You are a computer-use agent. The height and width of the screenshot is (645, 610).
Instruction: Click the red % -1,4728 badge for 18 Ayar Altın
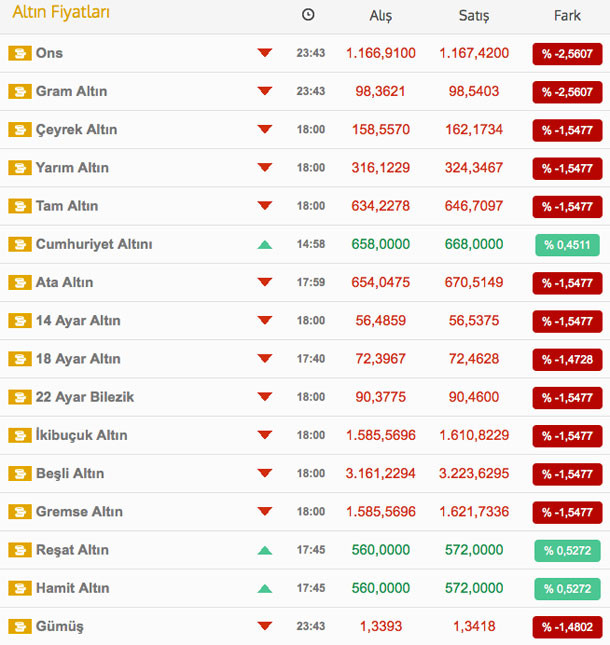point(566,359)
